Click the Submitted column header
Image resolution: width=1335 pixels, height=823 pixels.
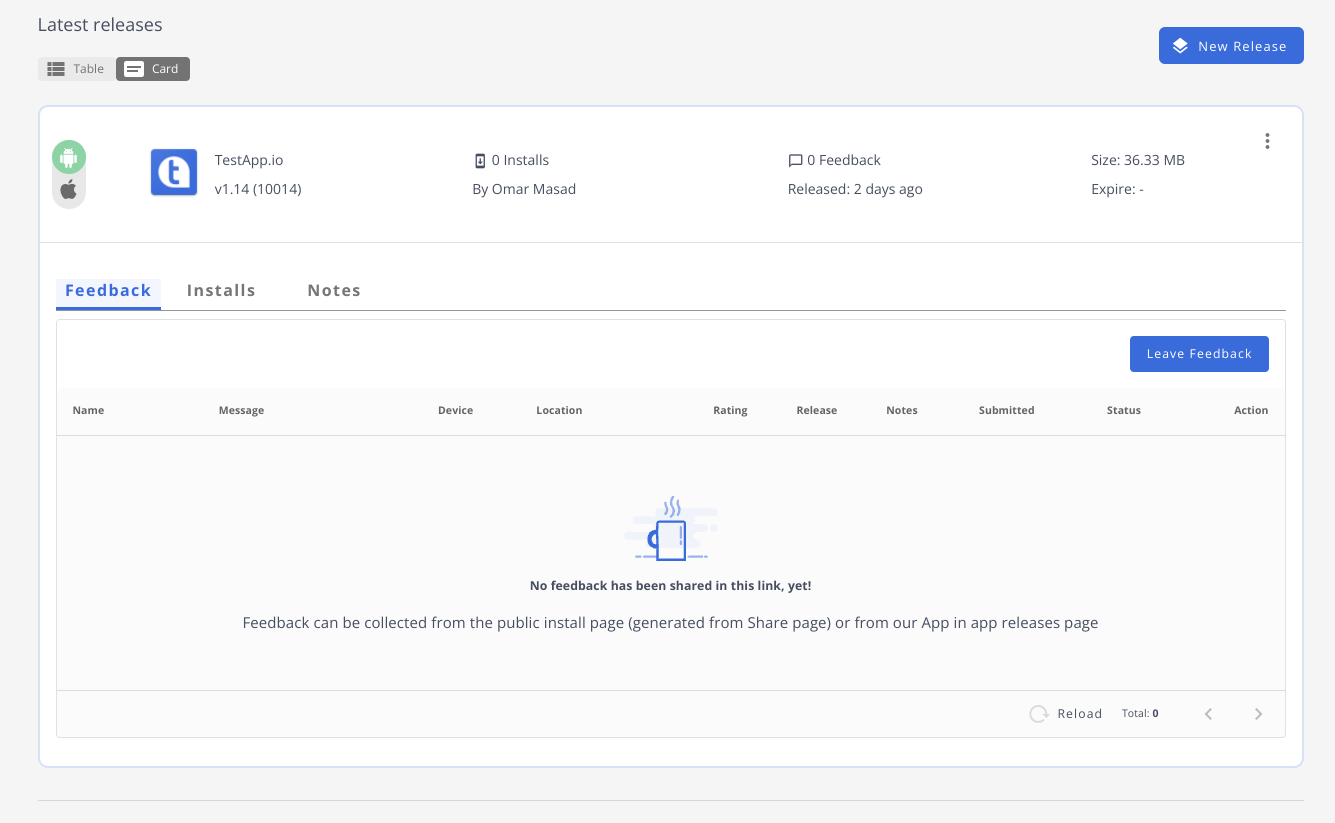pos(1006,410)
